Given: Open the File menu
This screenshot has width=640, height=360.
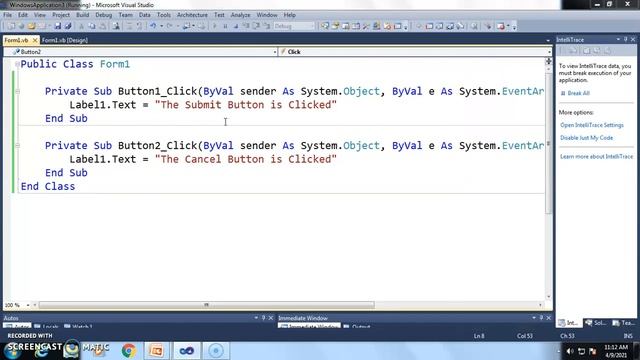Looking at the screenshot, I should pyautogui.click(x=7, y=15).
